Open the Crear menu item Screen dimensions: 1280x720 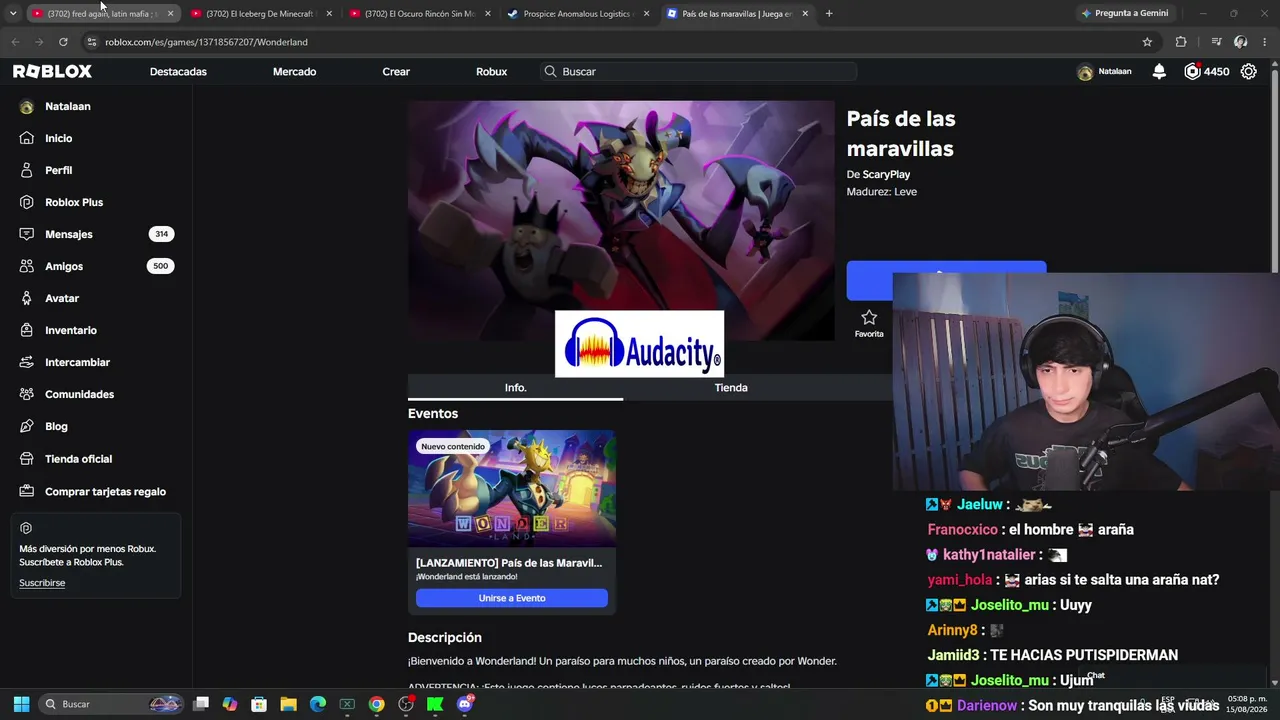coord(396,72)
